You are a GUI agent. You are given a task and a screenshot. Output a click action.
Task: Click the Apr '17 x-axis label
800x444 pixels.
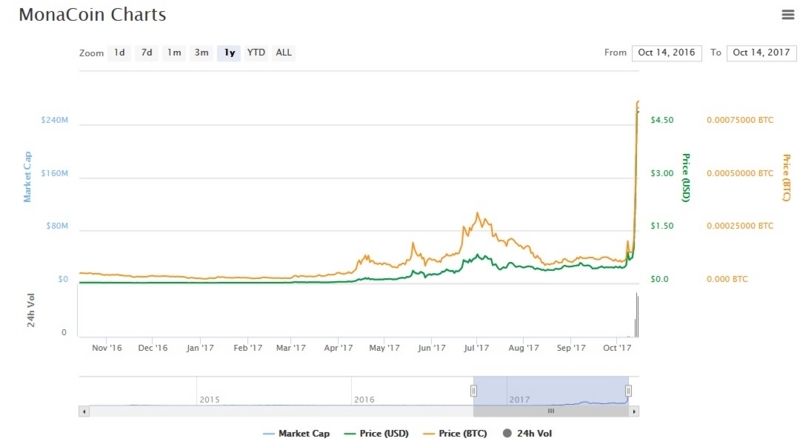pyautogui.click(x=338, y=348)
